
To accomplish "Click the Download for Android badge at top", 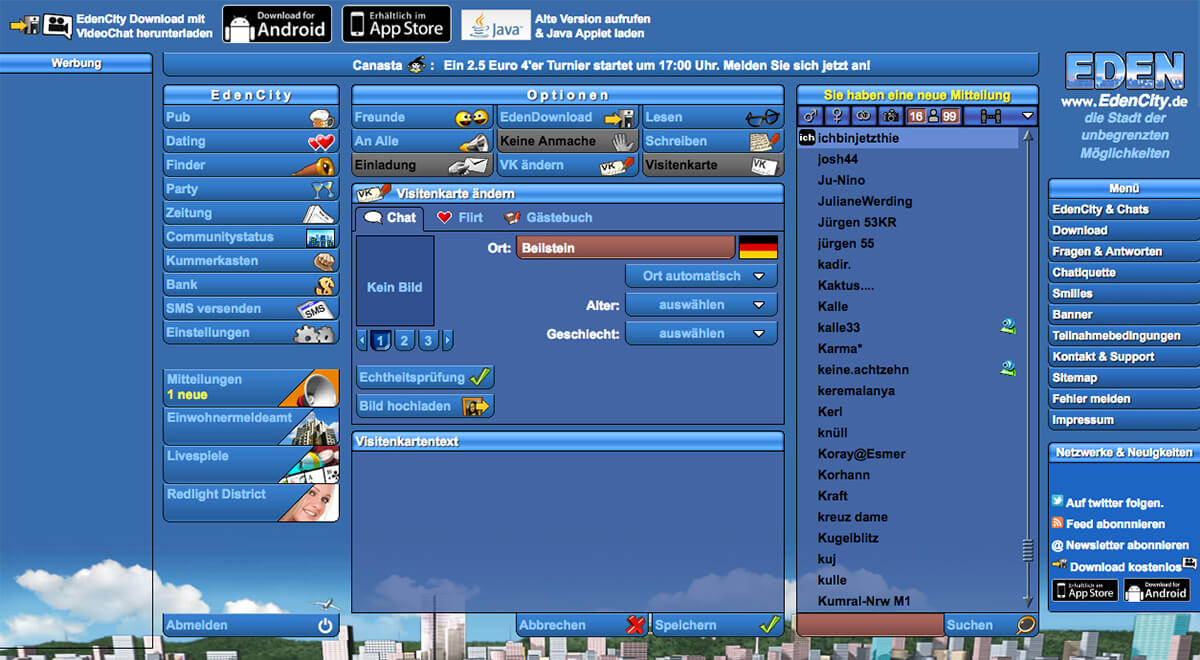I will (x=276, y=24).
